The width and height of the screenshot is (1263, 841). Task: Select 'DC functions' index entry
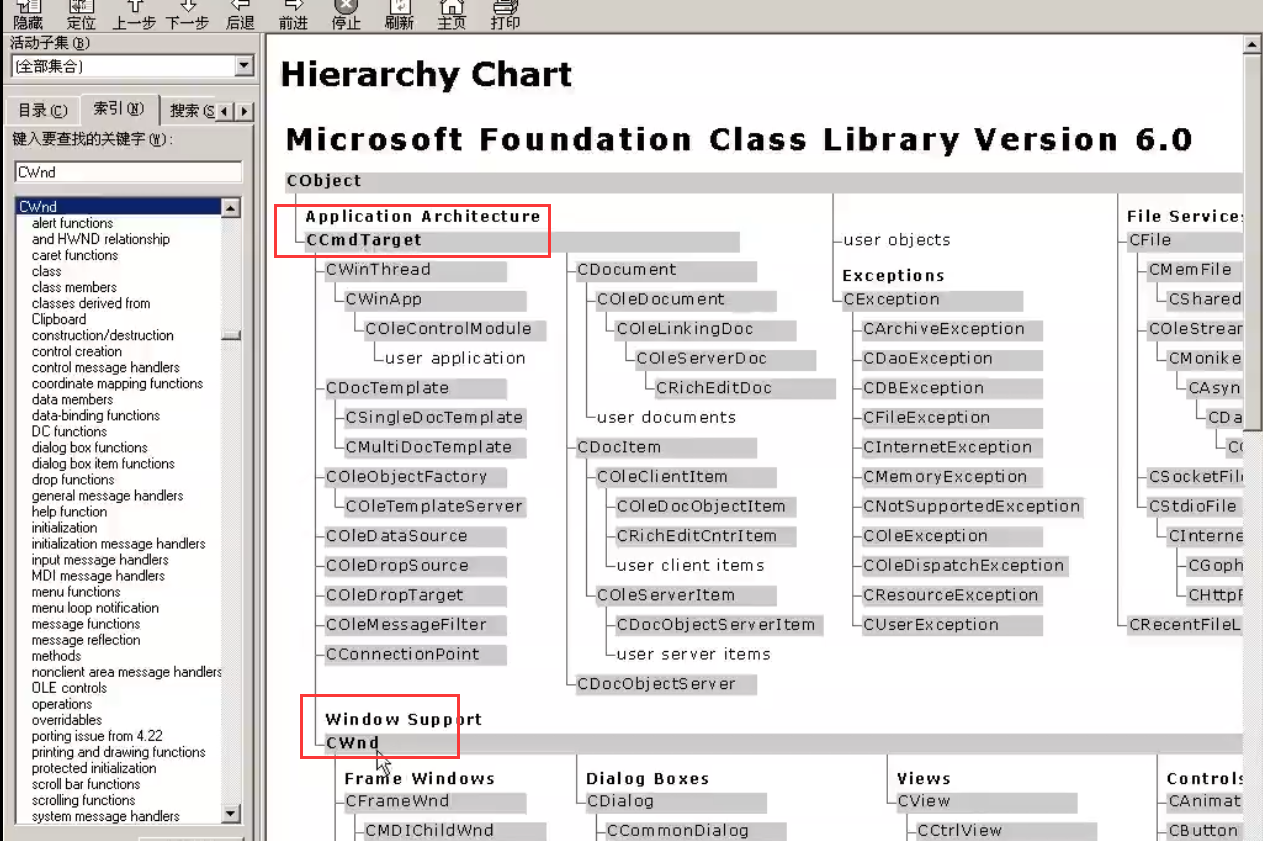69,431
